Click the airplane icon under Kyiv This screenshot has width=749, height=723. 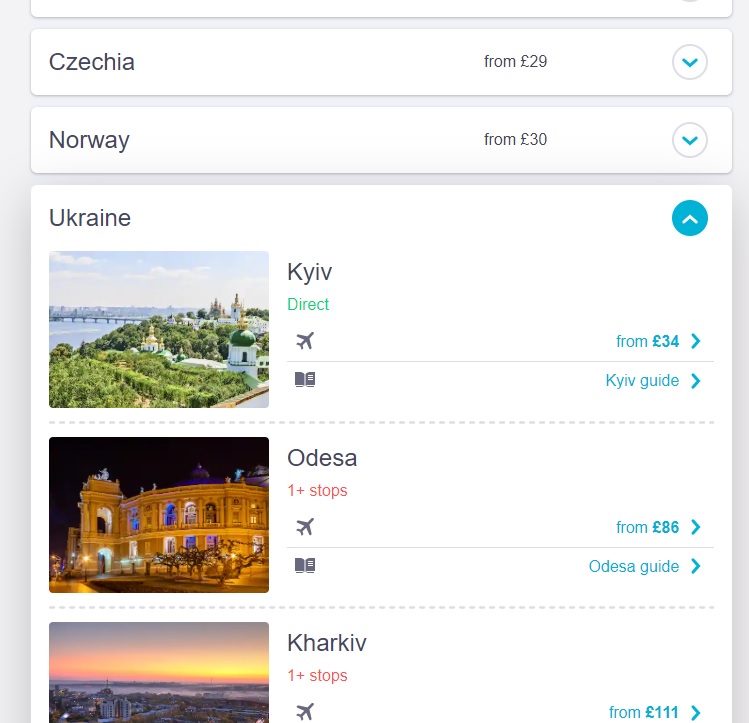[x=305, y=341]
